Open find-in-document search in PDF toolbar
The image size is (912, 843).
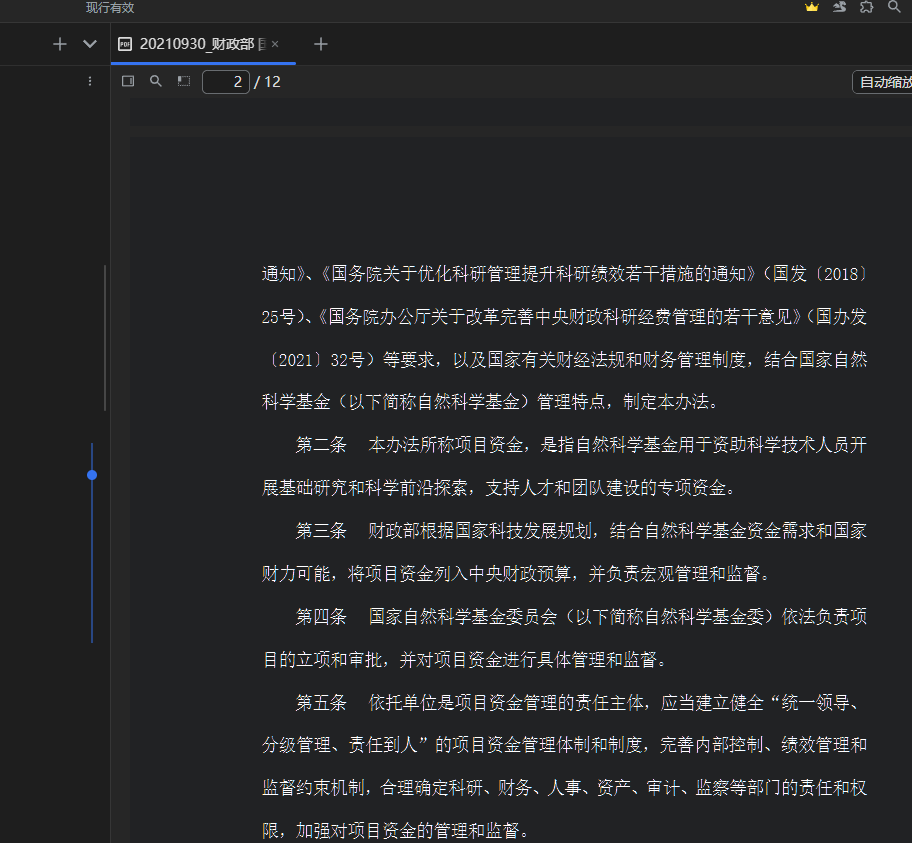click(156, 82)
